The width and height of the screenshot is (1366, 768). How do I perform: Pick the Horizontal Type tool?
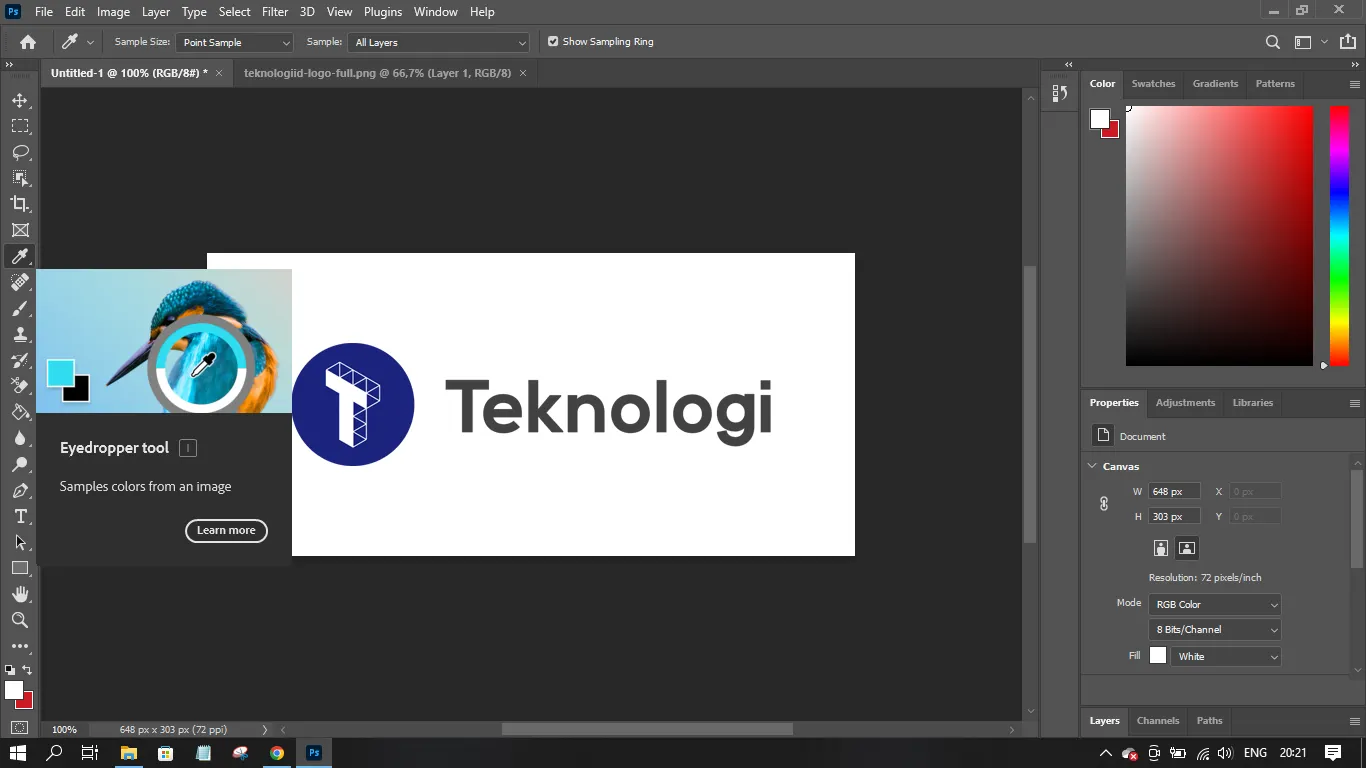20,516
